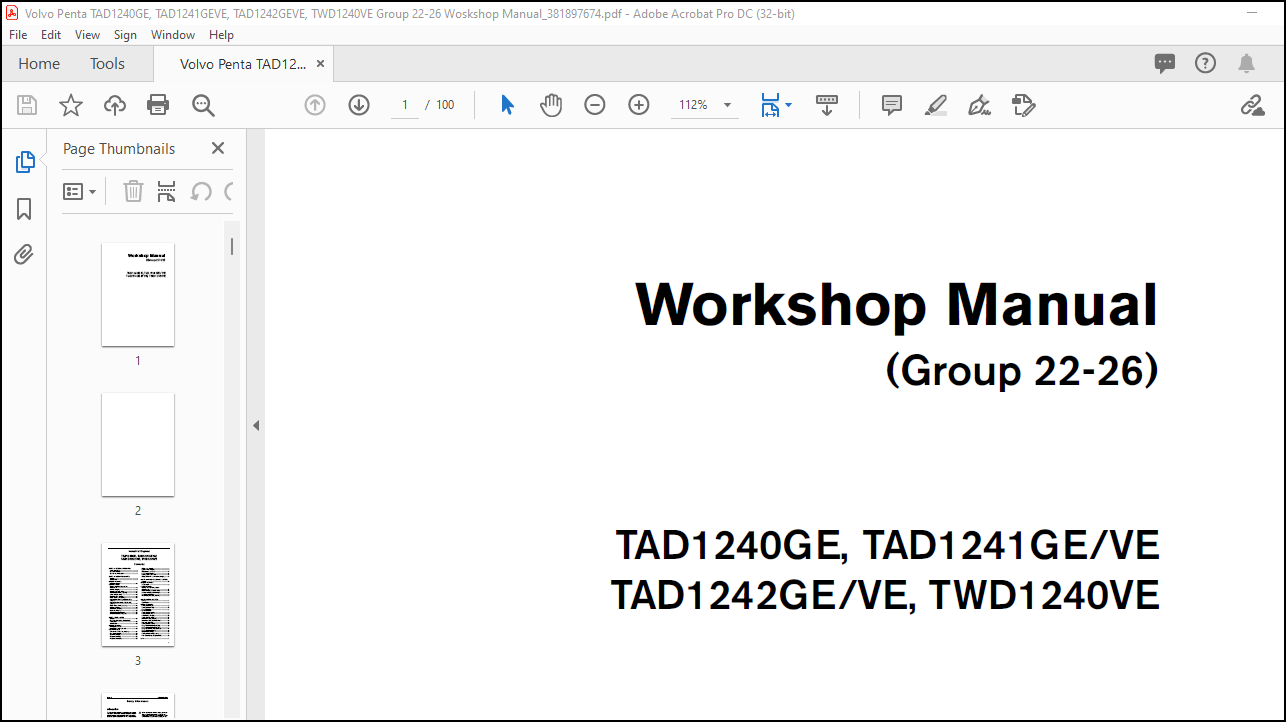Switch to the Tools tab
1286x722 pixels.
[107, 63]
